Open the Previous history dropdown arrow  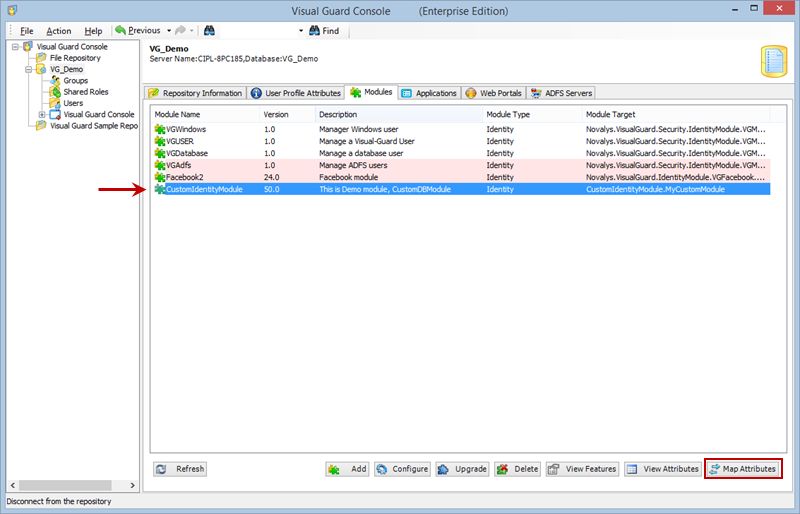pyautogui.click(x=169, y=31)
